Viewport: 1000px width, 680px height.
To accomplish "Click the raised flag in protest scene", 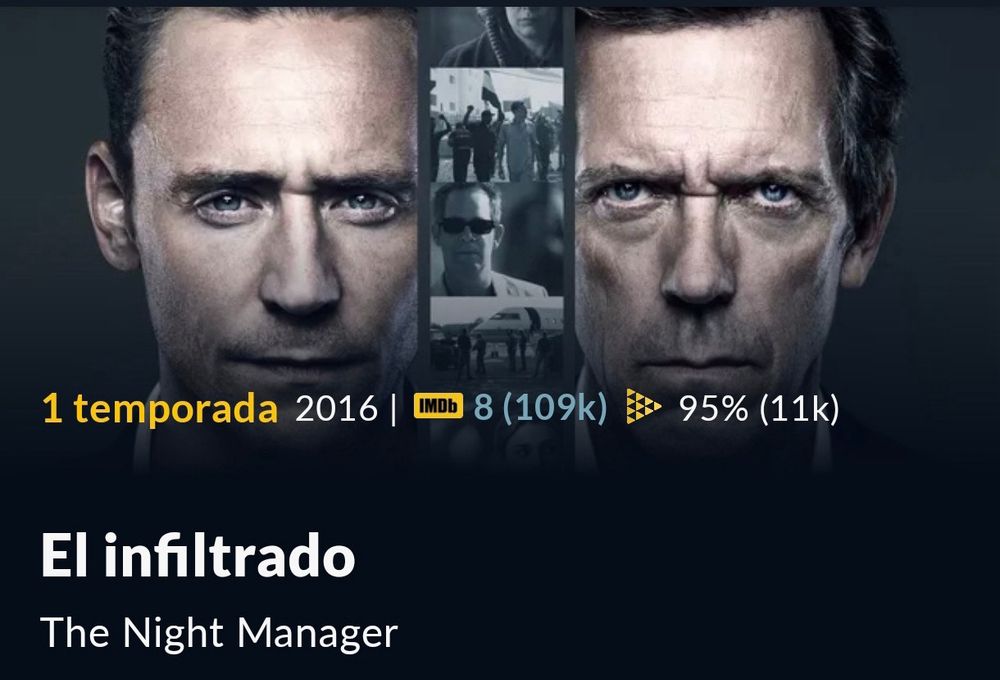I will [x=490, y=88].
